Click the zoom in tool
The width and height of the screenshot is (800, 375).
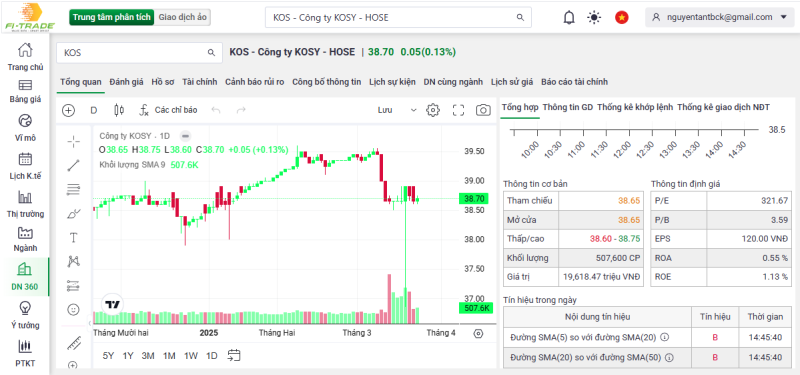pos(73,365)
